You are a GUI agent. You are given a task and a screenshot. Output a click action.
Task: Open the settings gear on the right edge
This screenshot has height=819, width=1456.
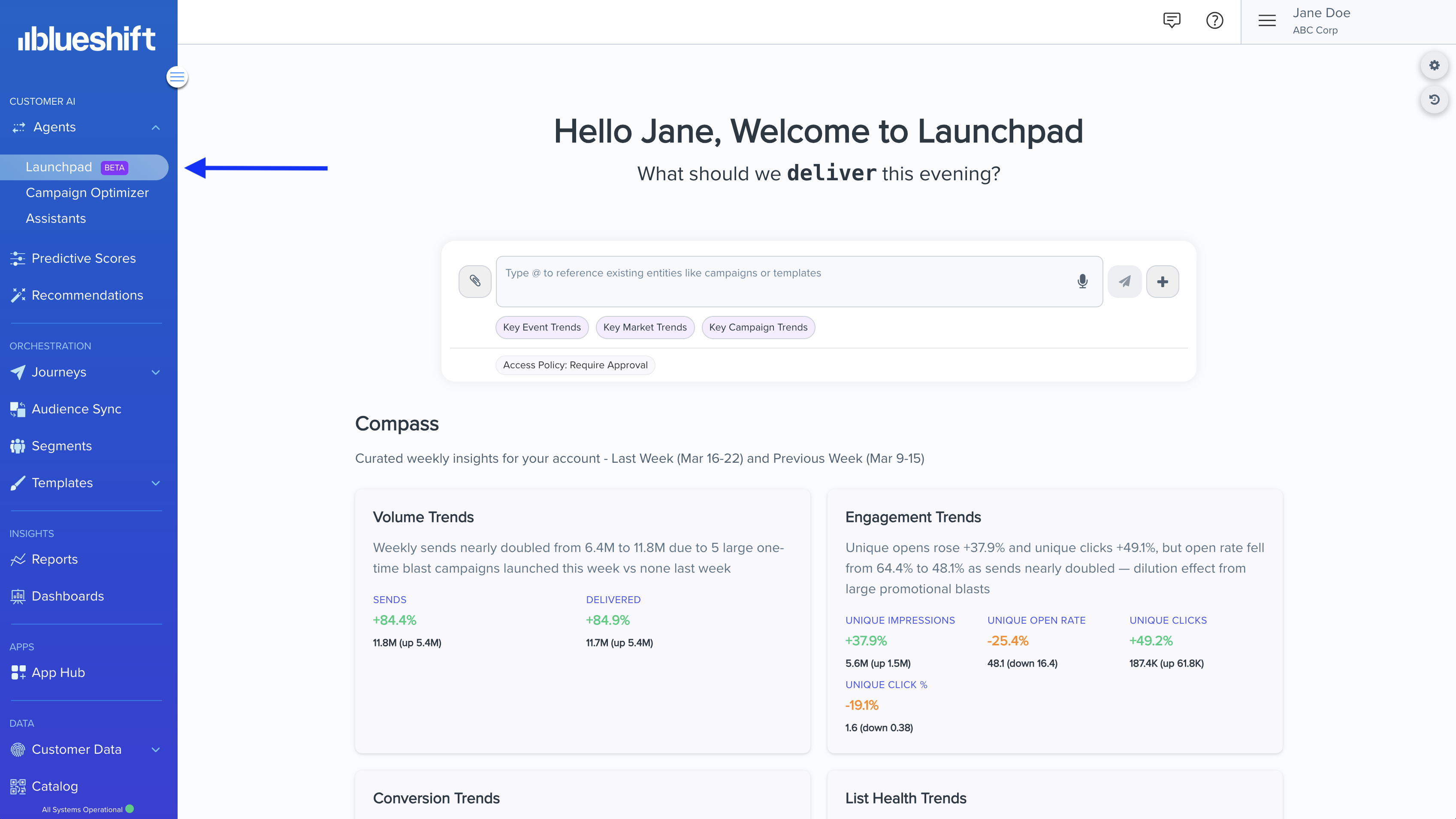click(x=1434, y=65)
